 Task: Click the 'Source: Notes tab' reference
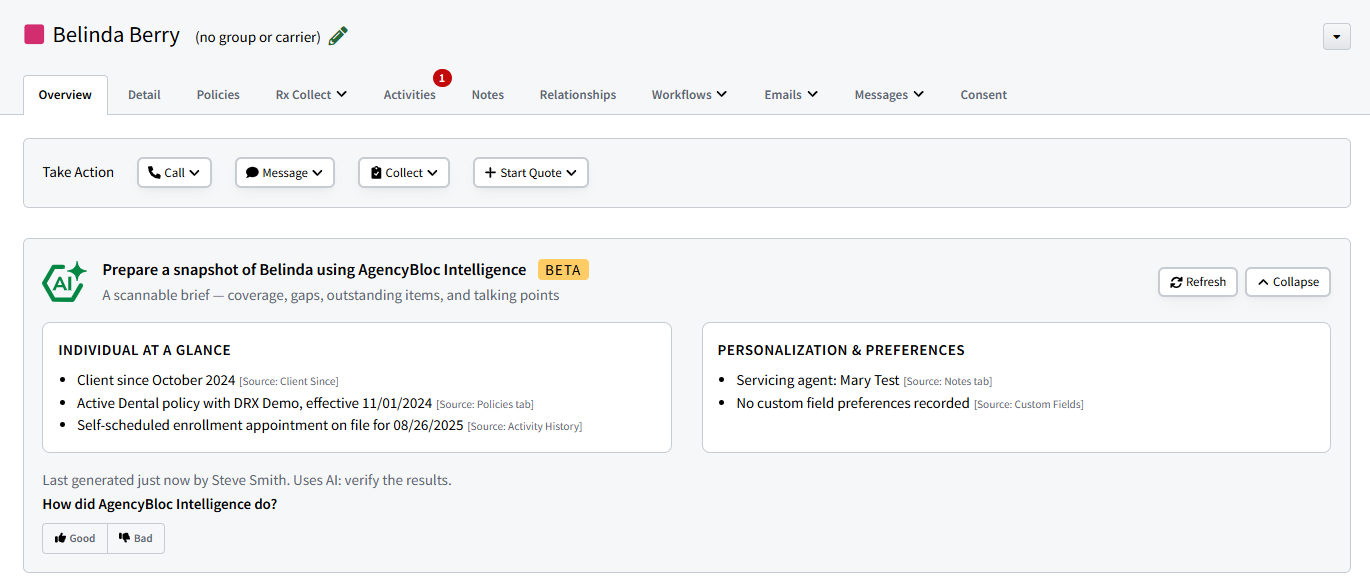[948, 381]
